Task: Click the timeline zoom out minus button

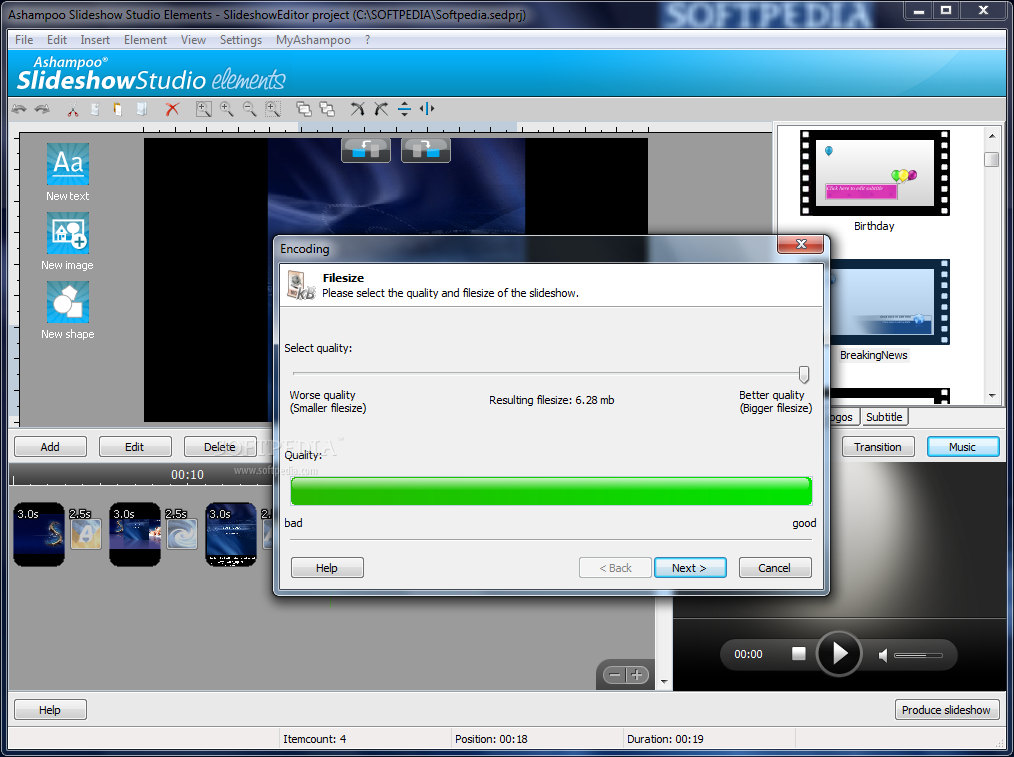Action: pyautogui.click(x=614, y=675)
